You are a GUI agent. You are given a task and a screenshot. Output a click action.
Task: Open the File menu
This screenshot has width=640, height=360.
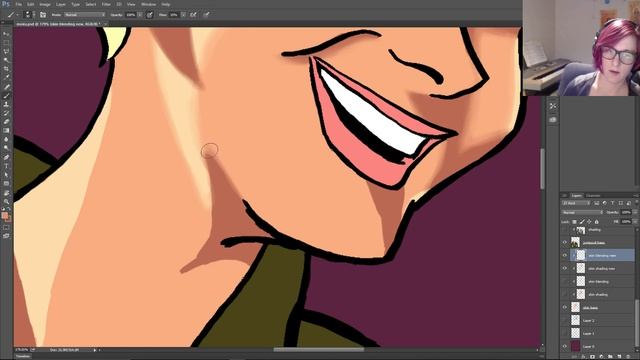pyautogui.click(x=19, y=4)
